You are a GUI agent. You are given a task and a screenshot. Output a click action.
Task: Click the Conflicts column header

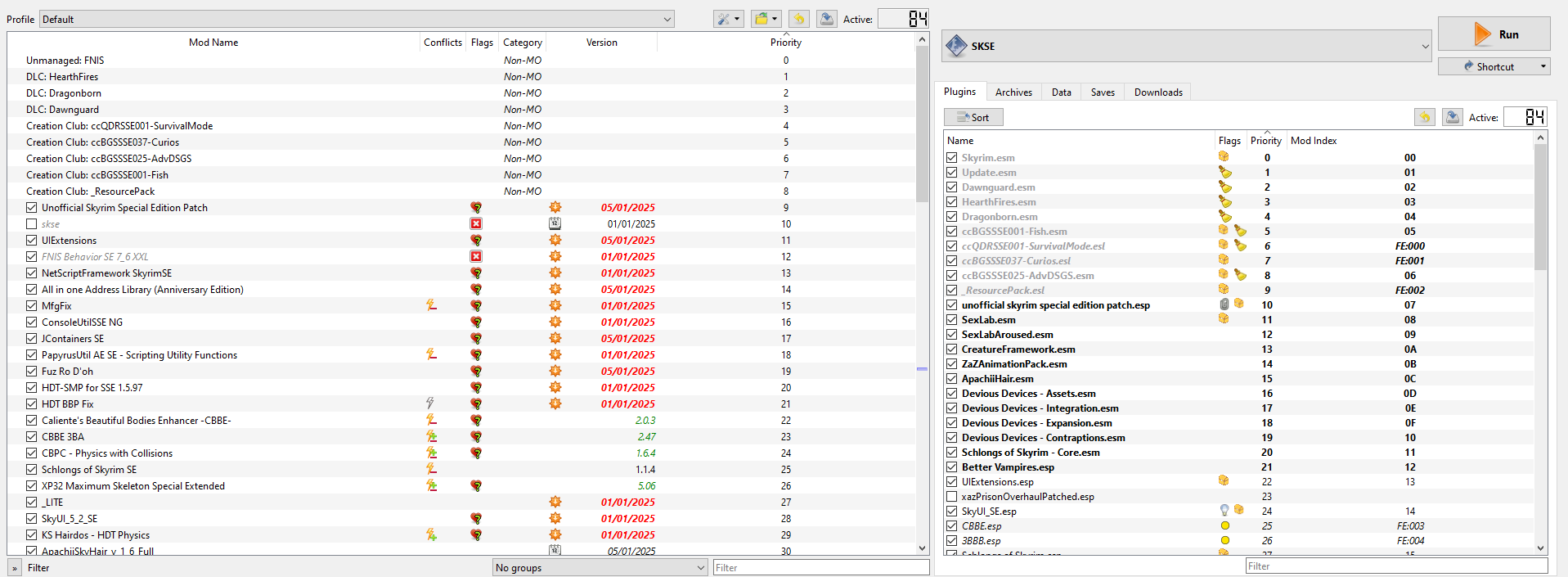443,43
